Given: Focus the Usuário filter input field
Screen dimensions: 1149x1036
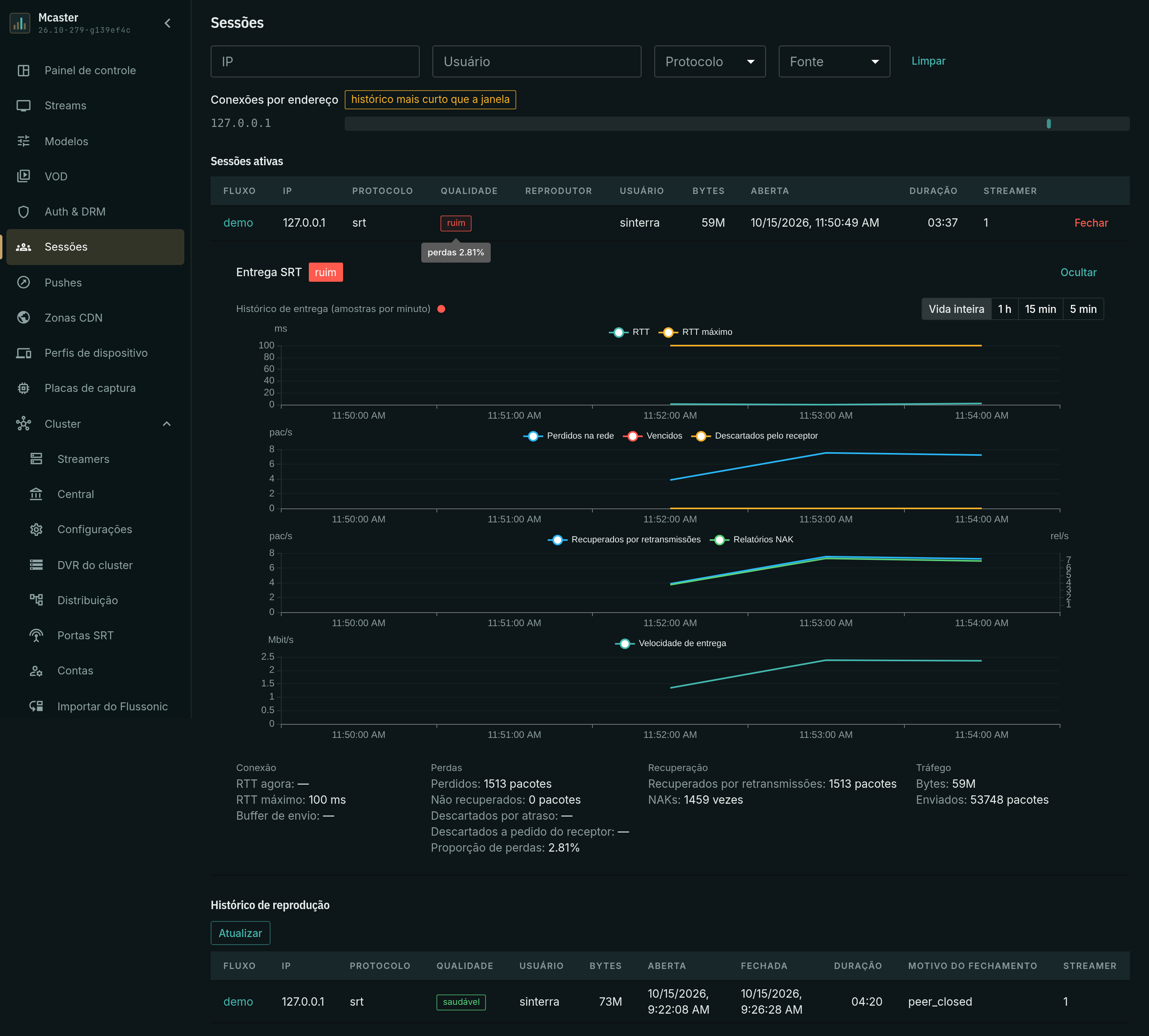Looking at the screenshot, I should [x=537, y=61].
